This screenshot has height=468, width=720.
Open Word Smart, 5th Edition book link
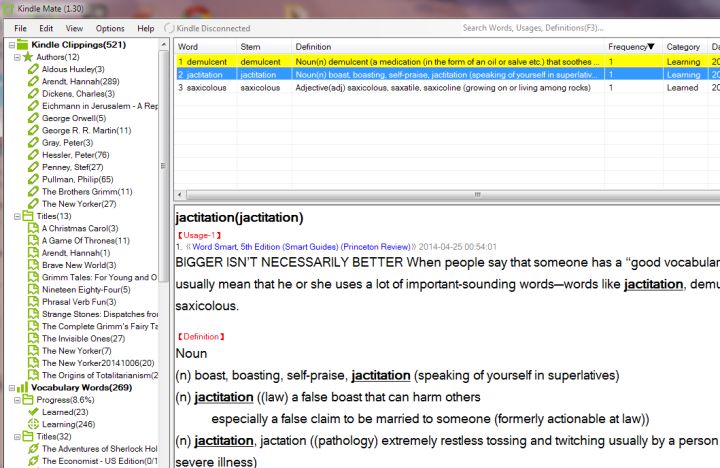301,247
